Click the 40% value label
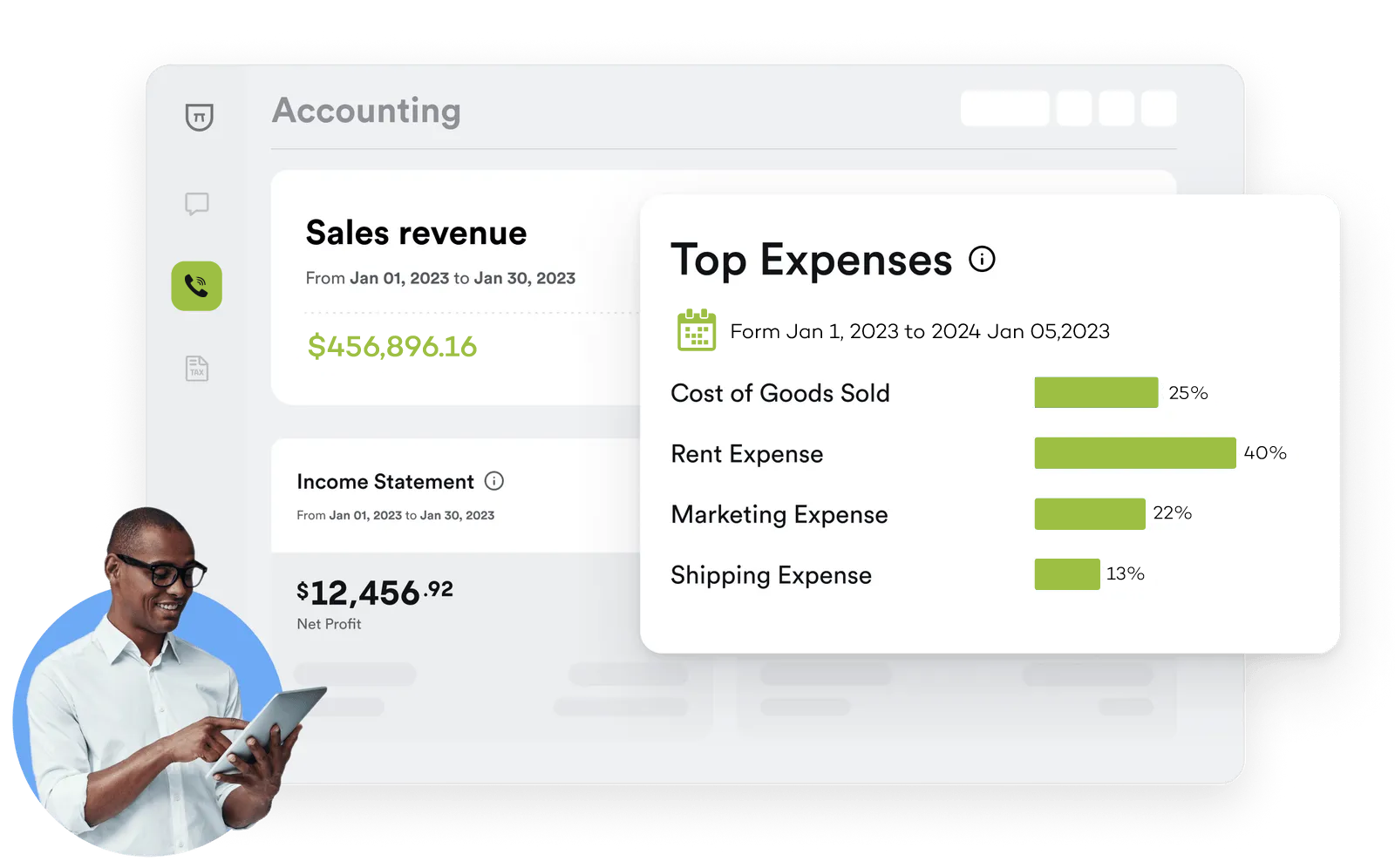 click(1265, 453)
